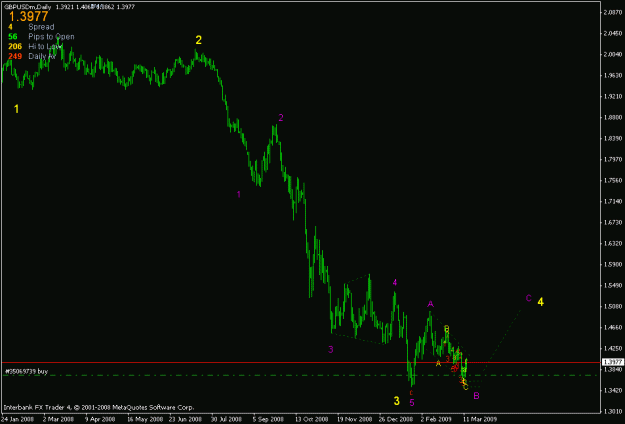Select the 5 Sep 2008 date label
The width and height of the screenshot is (625, 424).
click(x=270, y=420)
